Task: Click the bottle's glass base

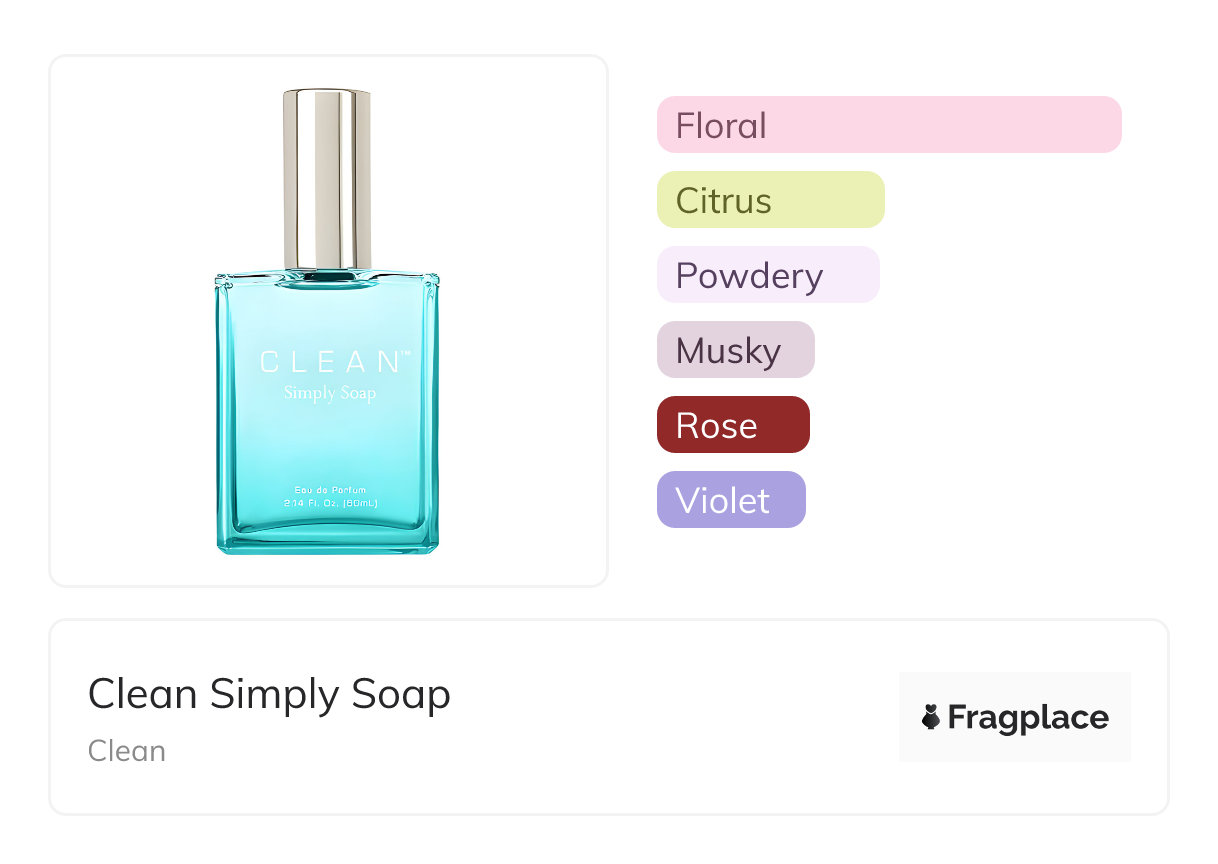Action: coord(327,538)
